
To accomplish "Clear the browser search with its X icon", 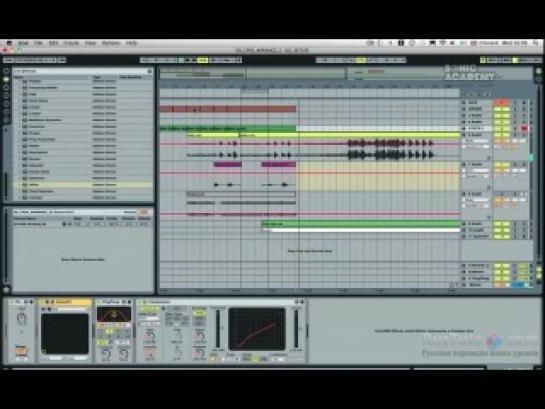I will [x=150, y=71].
